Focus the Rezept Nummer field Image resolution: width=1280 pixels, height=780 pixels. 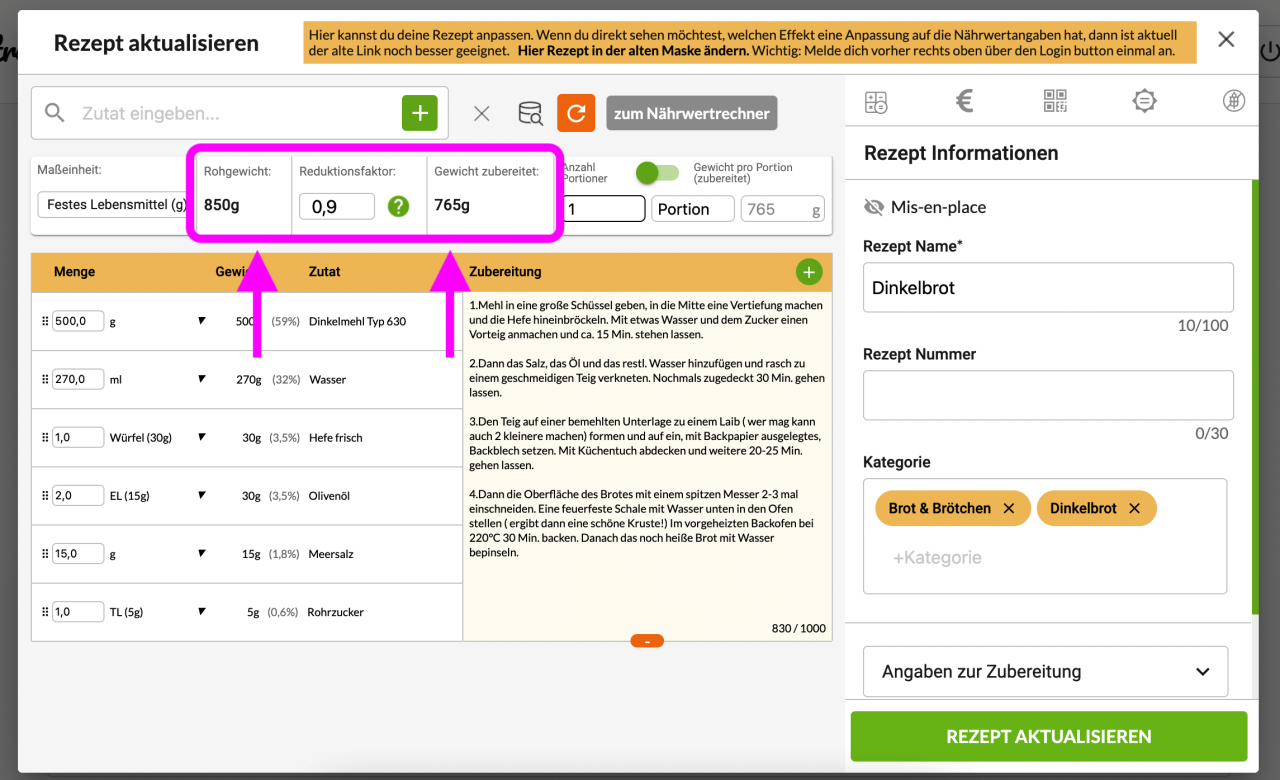click(1048, 395)
